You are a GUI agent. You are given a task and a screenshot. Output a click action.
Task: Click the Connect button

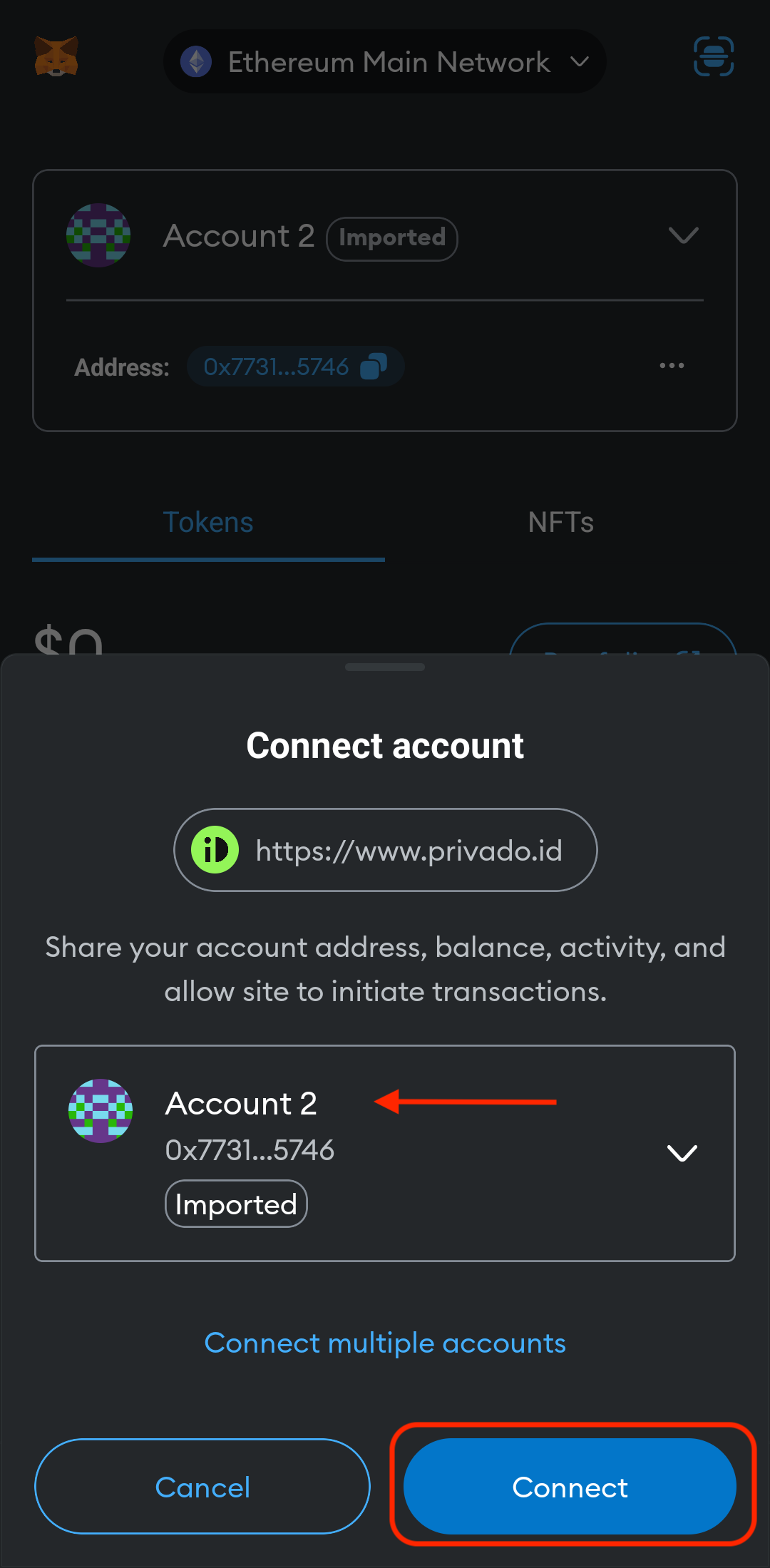click(570, 1487)
